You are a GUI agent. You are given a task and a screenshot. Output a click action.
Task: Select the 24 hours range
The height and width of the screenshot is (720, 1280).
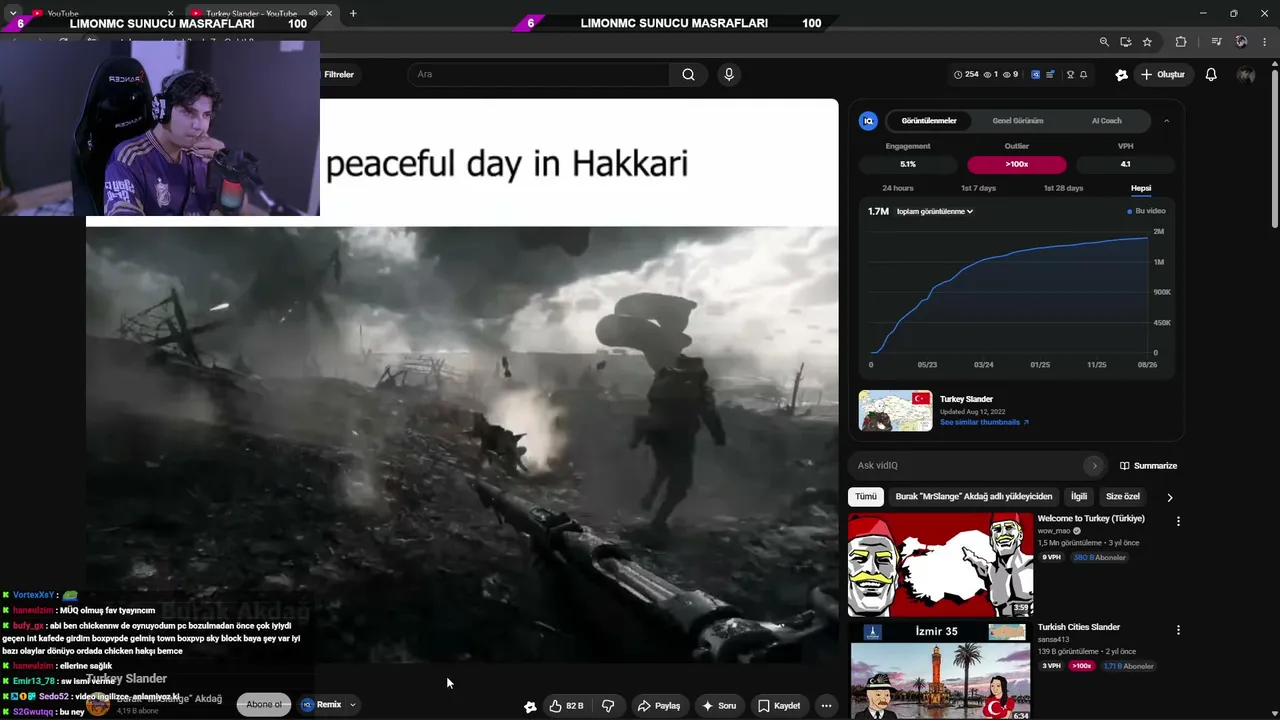coord(897,188)
